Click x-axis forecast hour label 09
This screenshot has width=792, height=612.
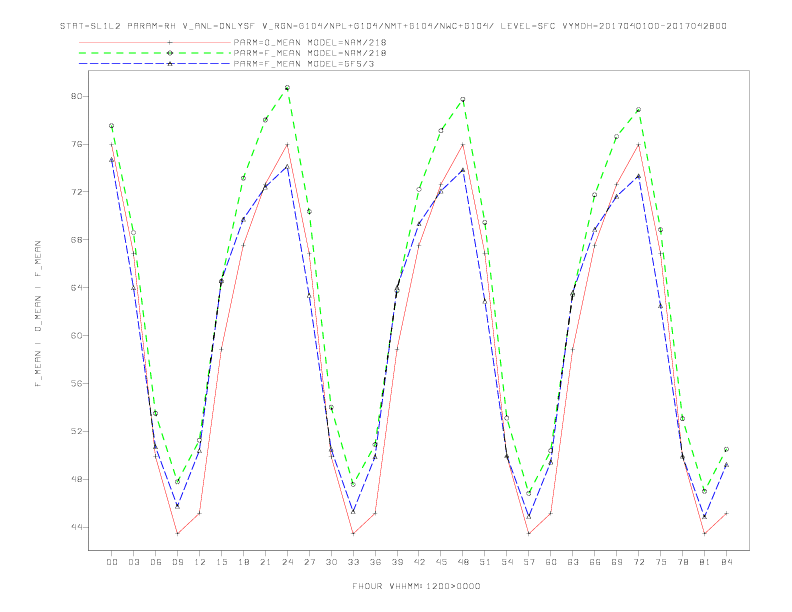pos(177,562)
